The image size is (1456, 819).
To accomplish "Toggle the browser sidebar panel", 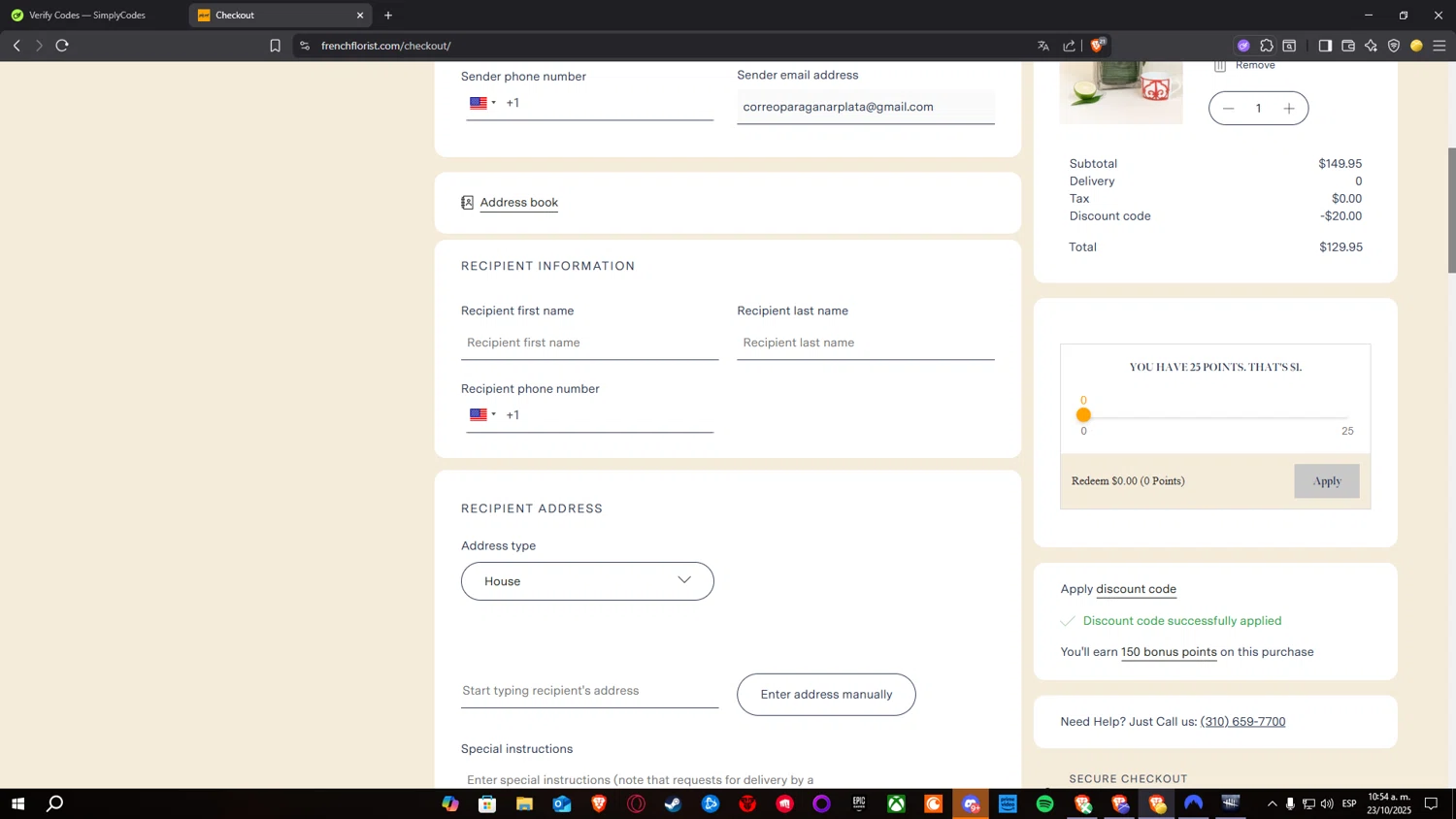I will (1325, 46).
